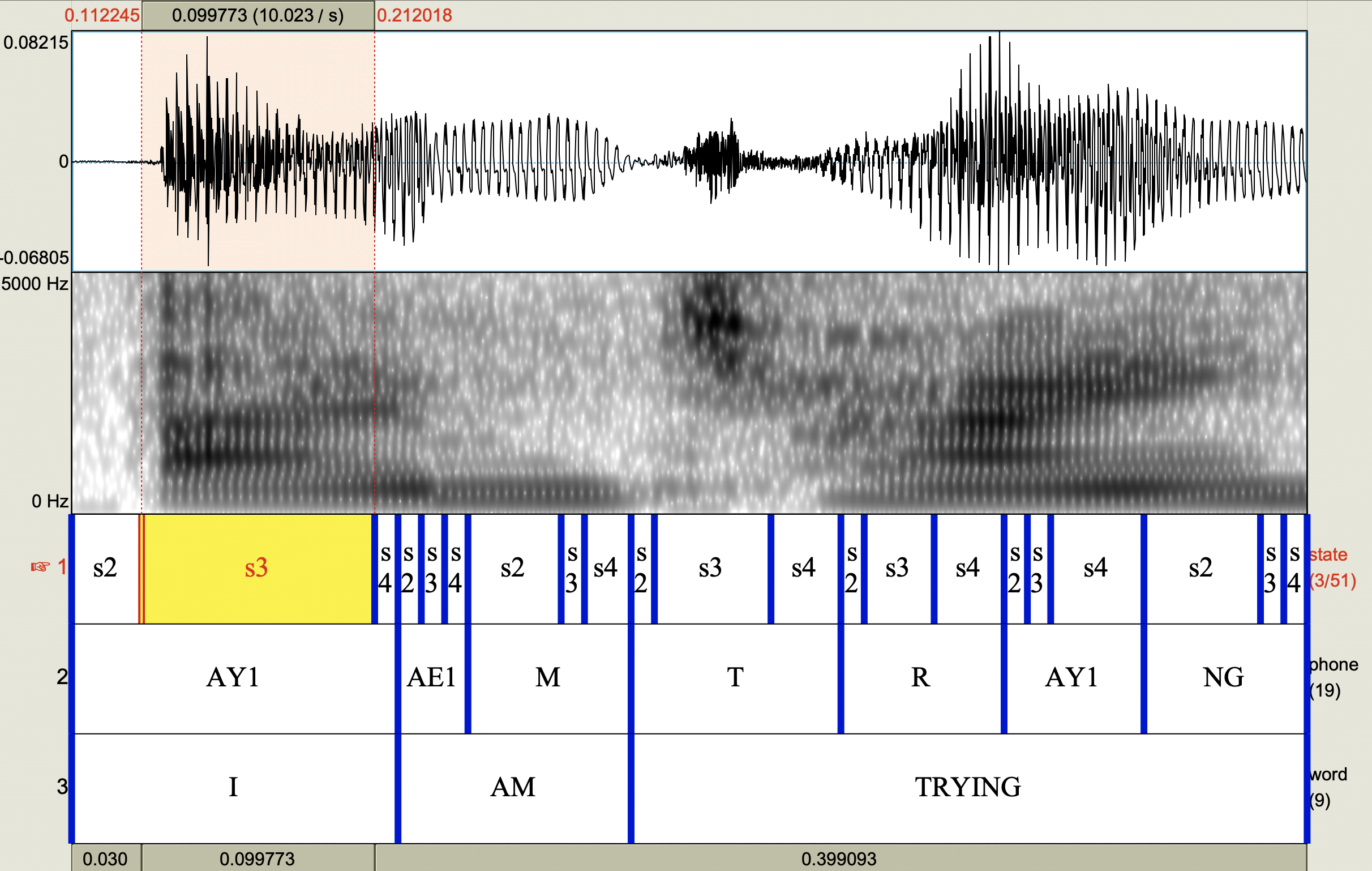
Task: Select the M phone interval
Action: [x=548, y=678]
